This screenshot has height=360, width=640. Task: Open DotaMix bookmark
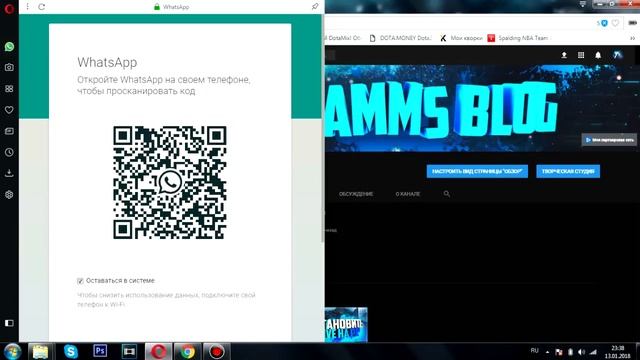pos(344,38)
